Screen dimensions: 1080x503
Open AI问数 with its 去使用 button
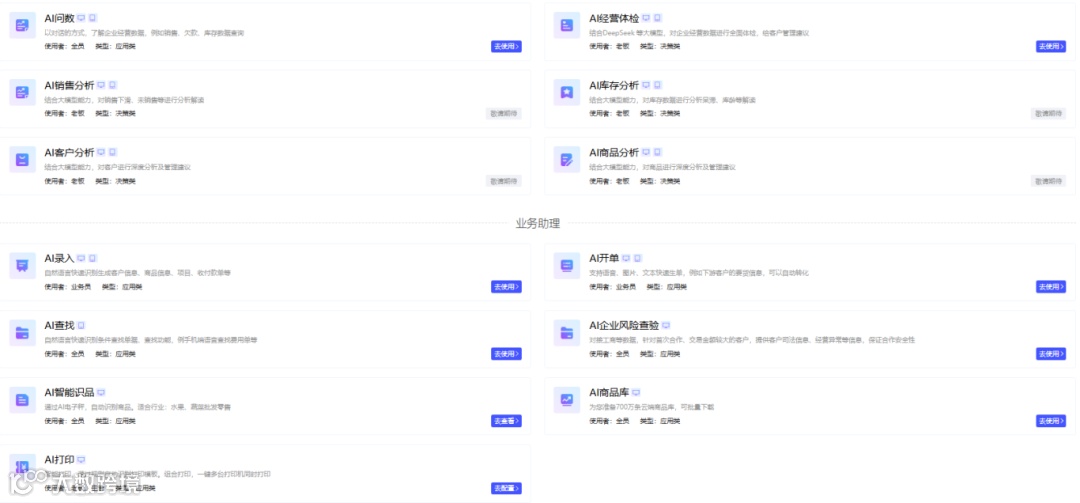click(506, 47)
